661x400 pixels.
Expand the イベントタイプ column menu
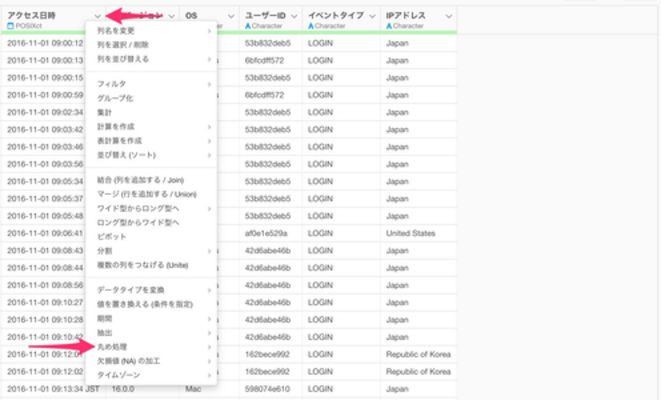click(370, 16)
